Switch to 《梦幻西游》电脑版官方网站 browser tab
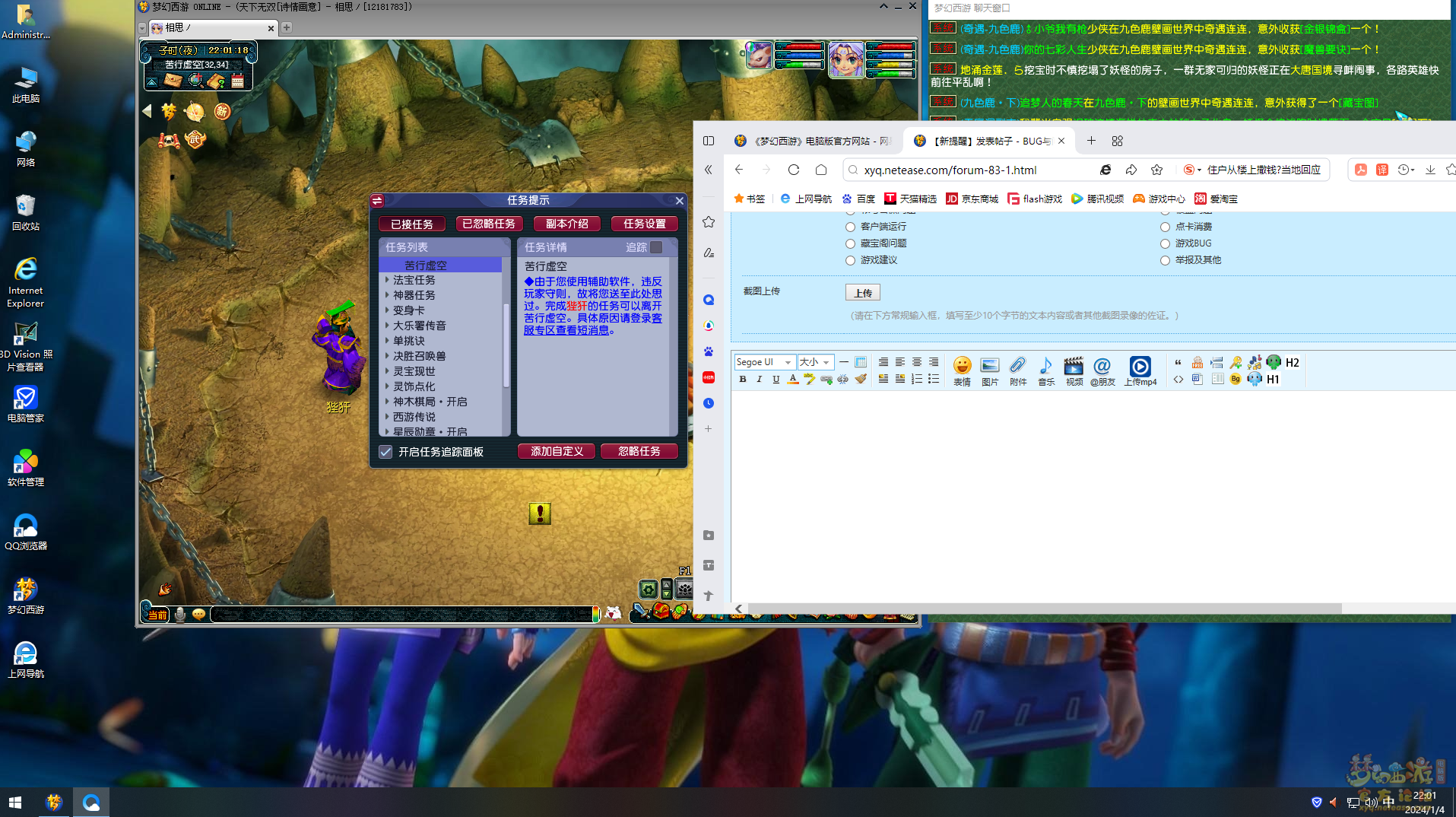This screenshot has width=1456, height=817. [813, 141]
